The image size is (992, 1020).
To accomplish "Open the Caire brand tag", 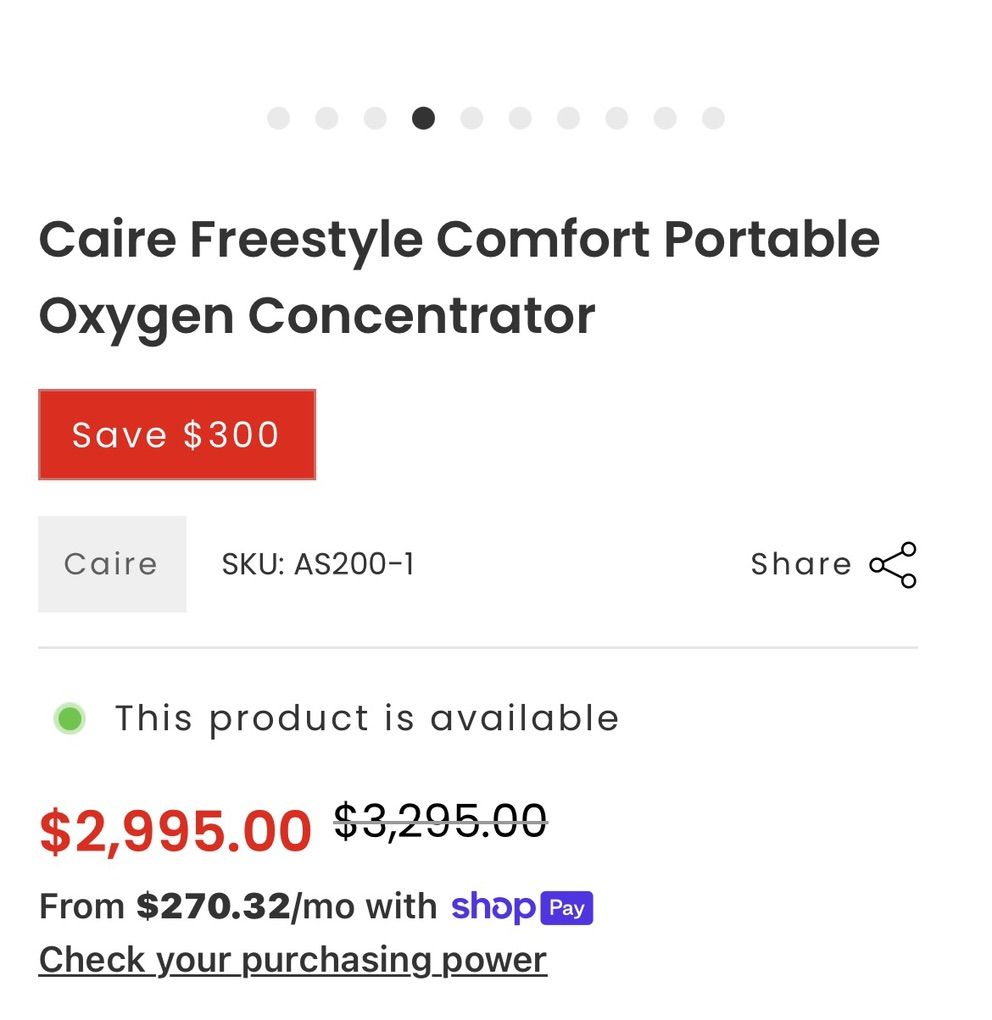I will click(x=111, y=564).
